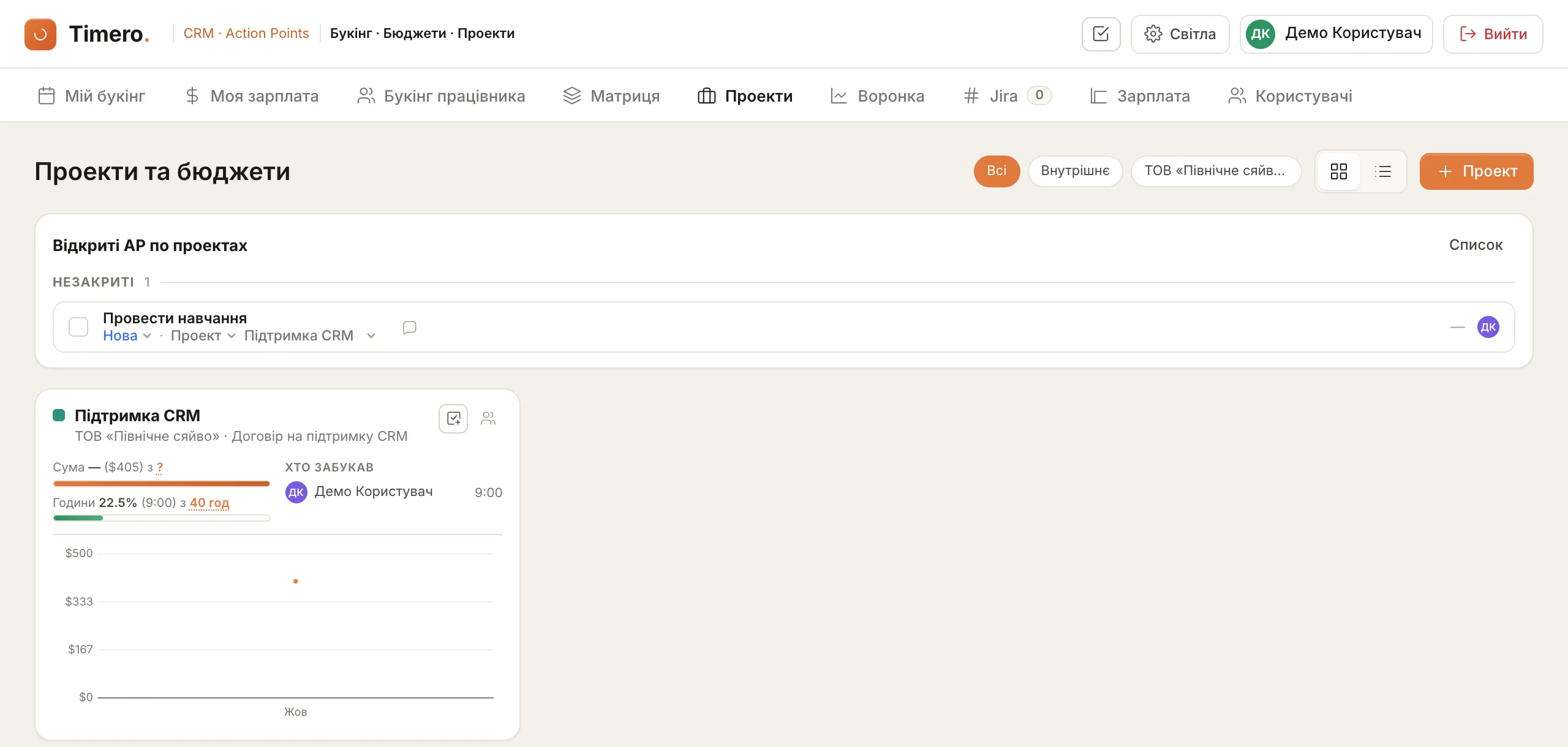Screen dimensions: 1568x747
Task: Click the 40 год hours budget link
Action: (x=209, y=503)
